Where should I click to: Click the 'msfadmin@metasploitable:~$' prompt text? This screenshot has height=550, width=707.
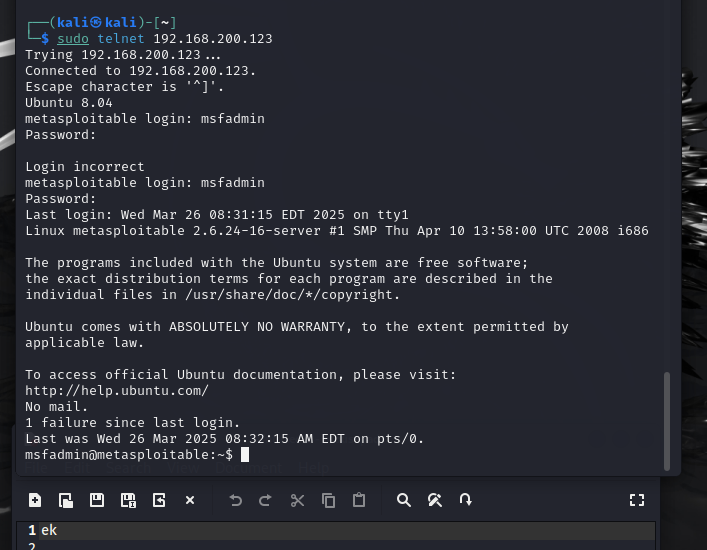[129, 455]
